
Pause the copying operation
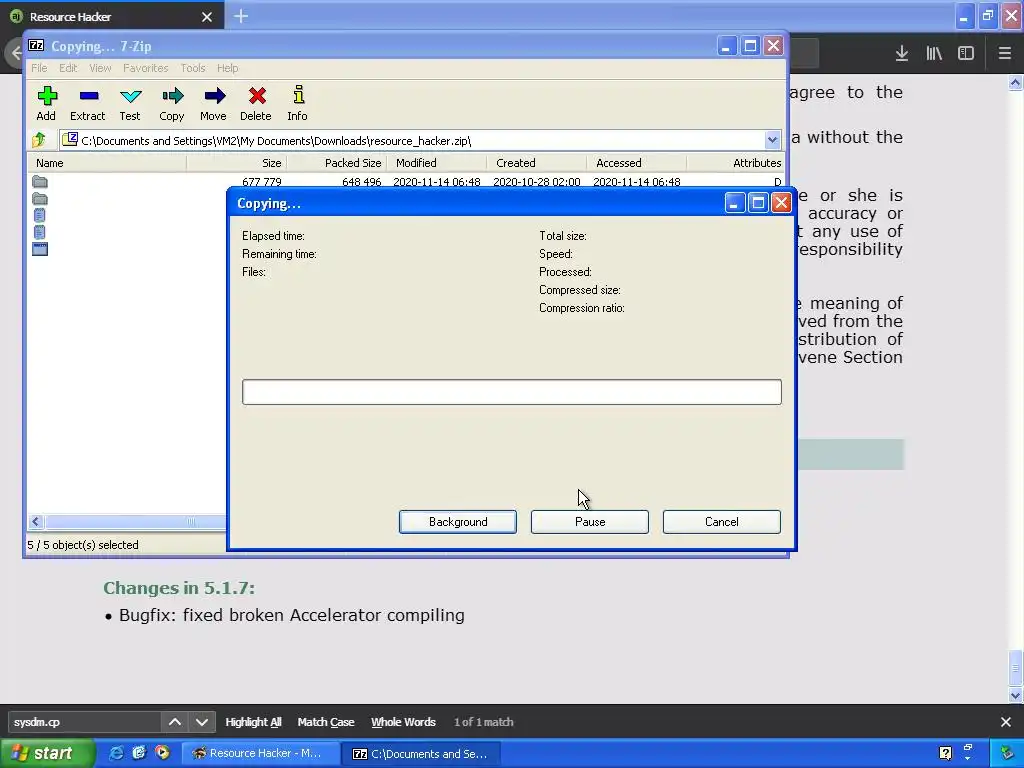(590, 522)
